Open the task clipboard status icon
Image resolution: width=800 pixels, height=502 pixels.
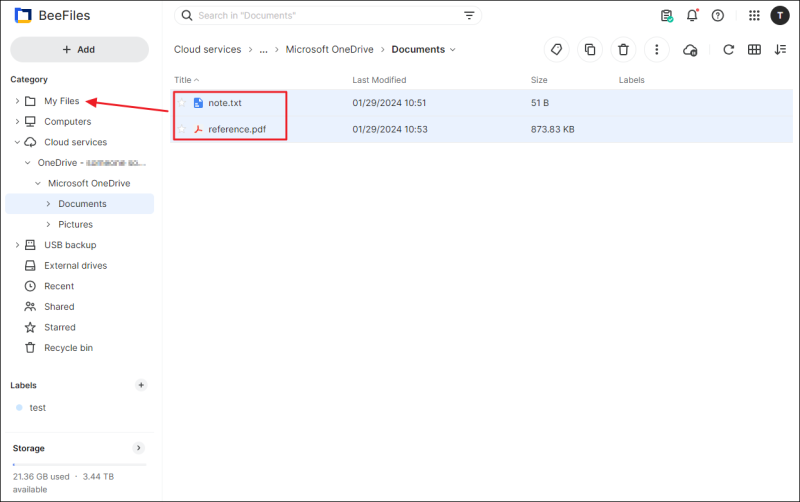[666, 16]
